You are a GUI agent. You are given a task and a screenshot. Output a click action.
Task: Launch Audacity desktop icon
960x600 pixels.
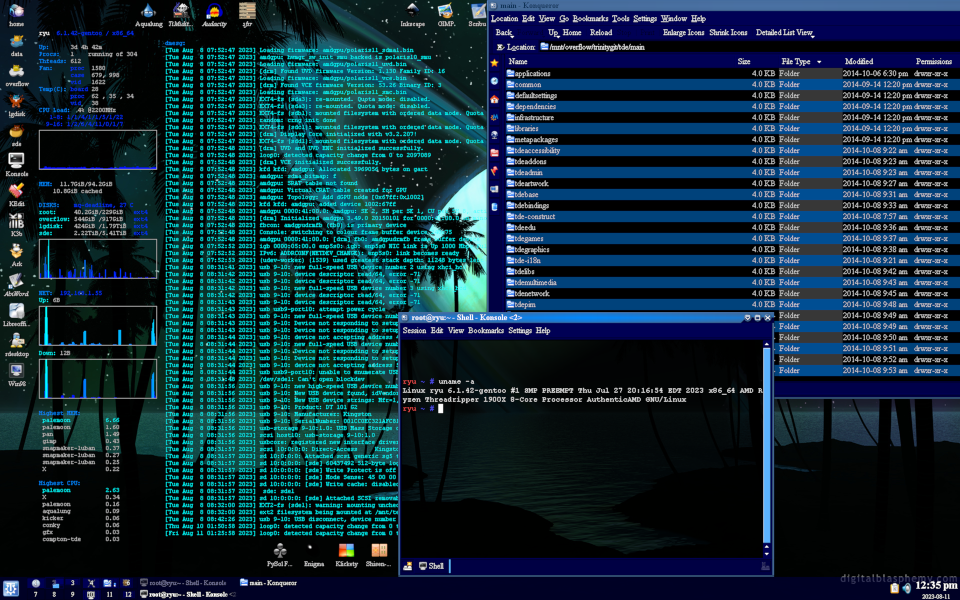tap(214, 14)
